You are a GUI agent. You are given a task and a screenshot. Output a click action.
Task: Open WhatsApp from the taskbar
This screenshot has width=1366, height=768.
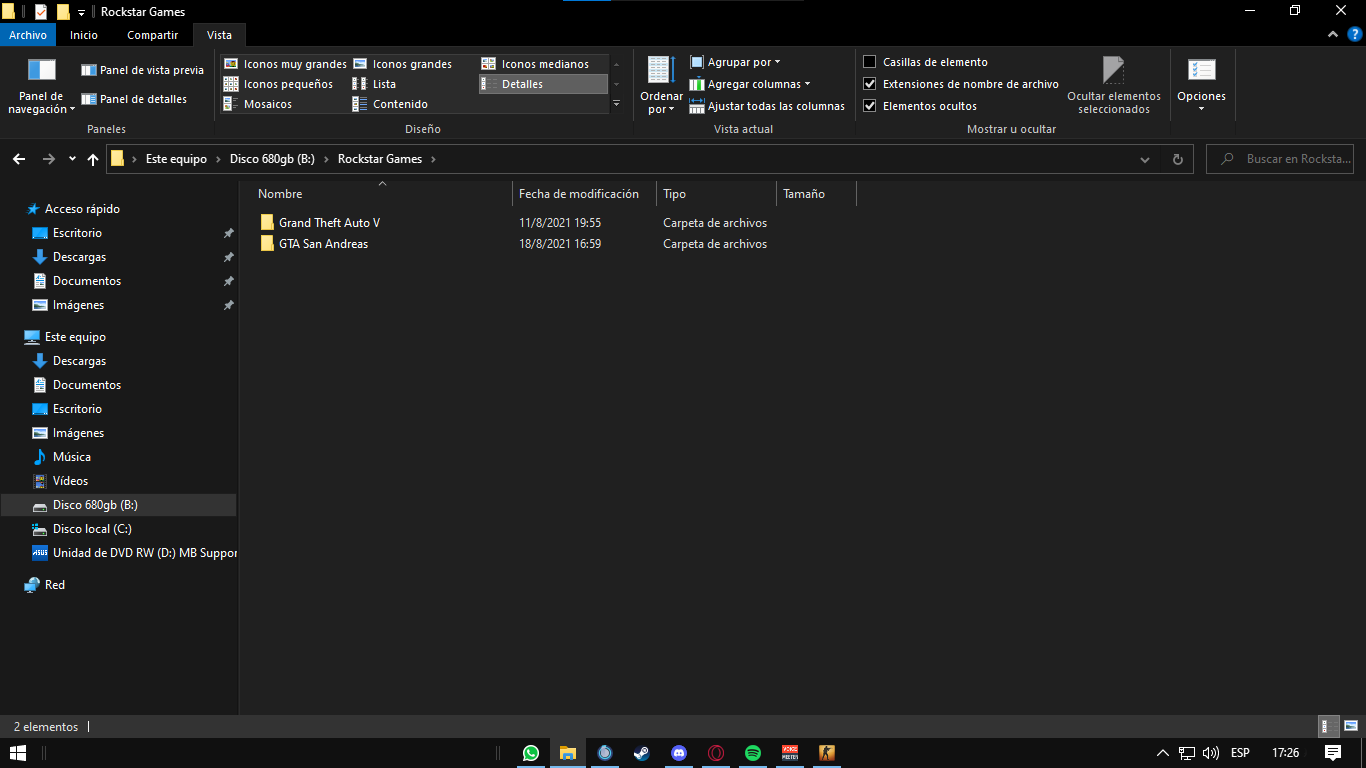click(530, 753)
